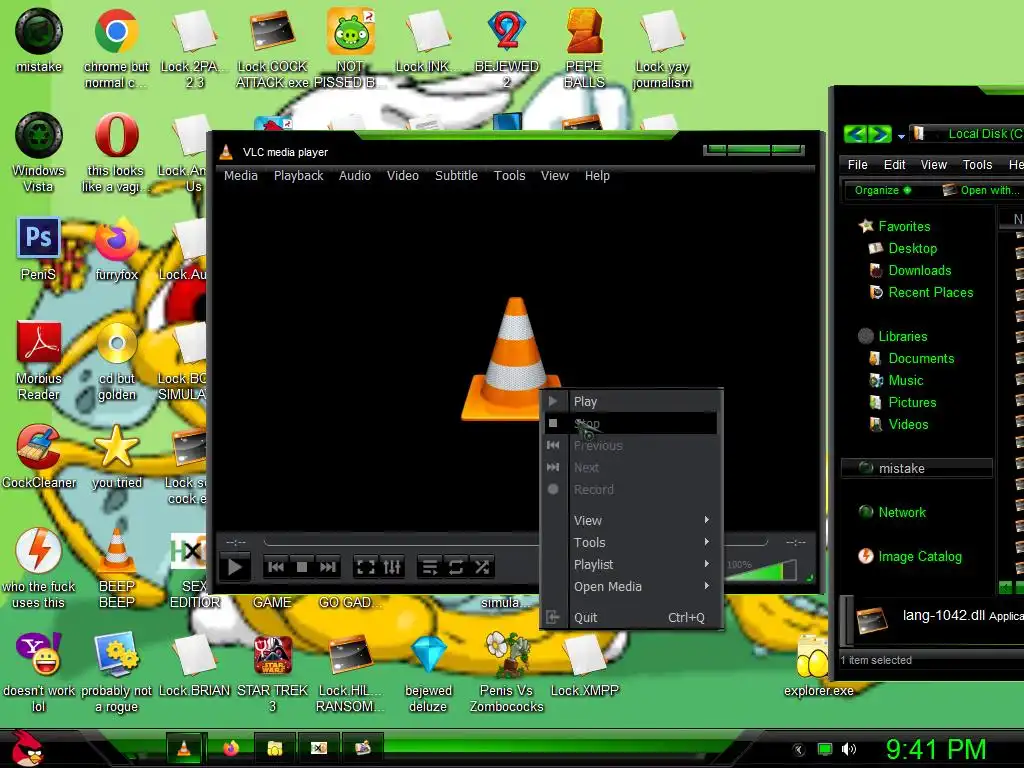Expand the Open Media submenu in context menu

pyautogui.click(x=631, y=586)
